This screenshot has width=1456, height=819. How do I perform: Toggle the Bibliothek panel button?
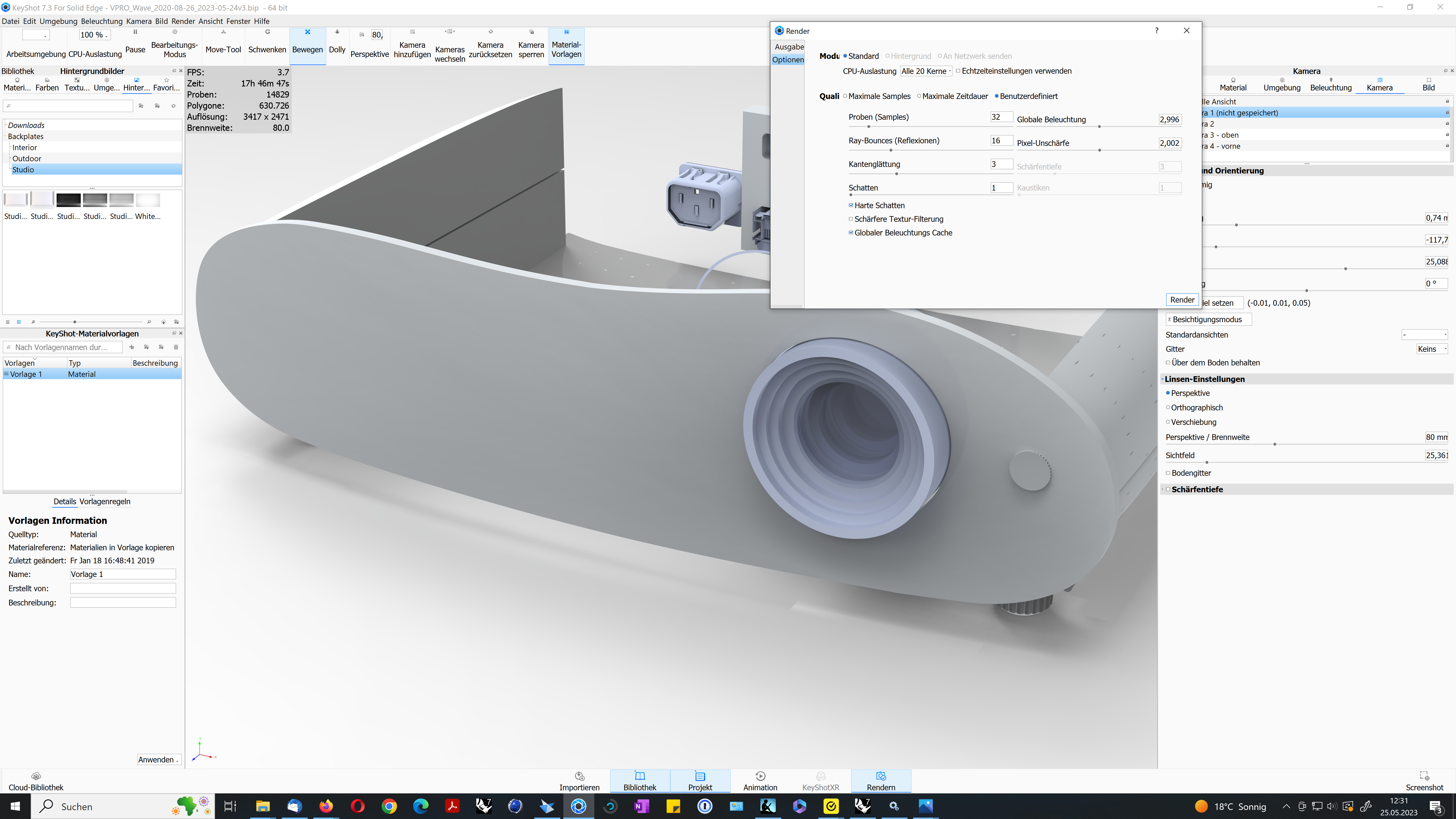point(640,781)
